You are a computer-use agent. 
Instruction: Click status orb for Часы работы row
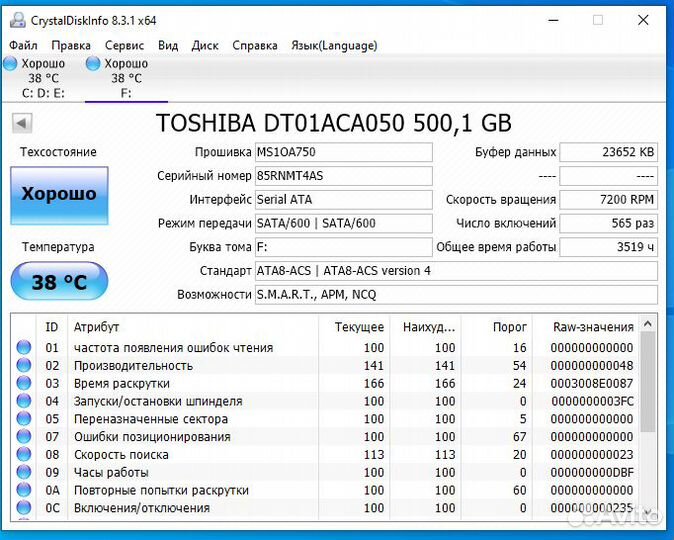click(24, 472)
